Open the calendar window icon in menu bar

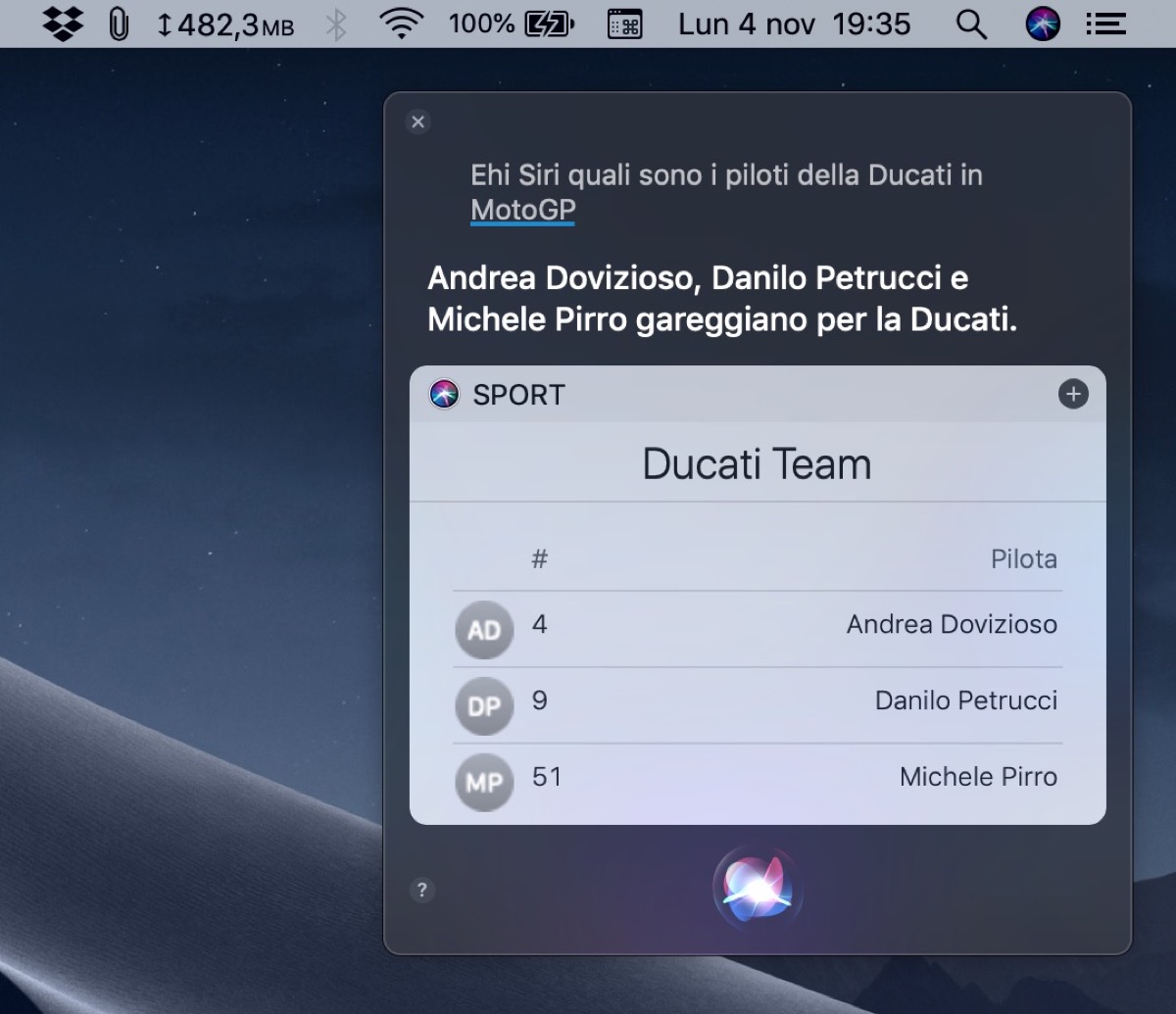pos(624,24)
